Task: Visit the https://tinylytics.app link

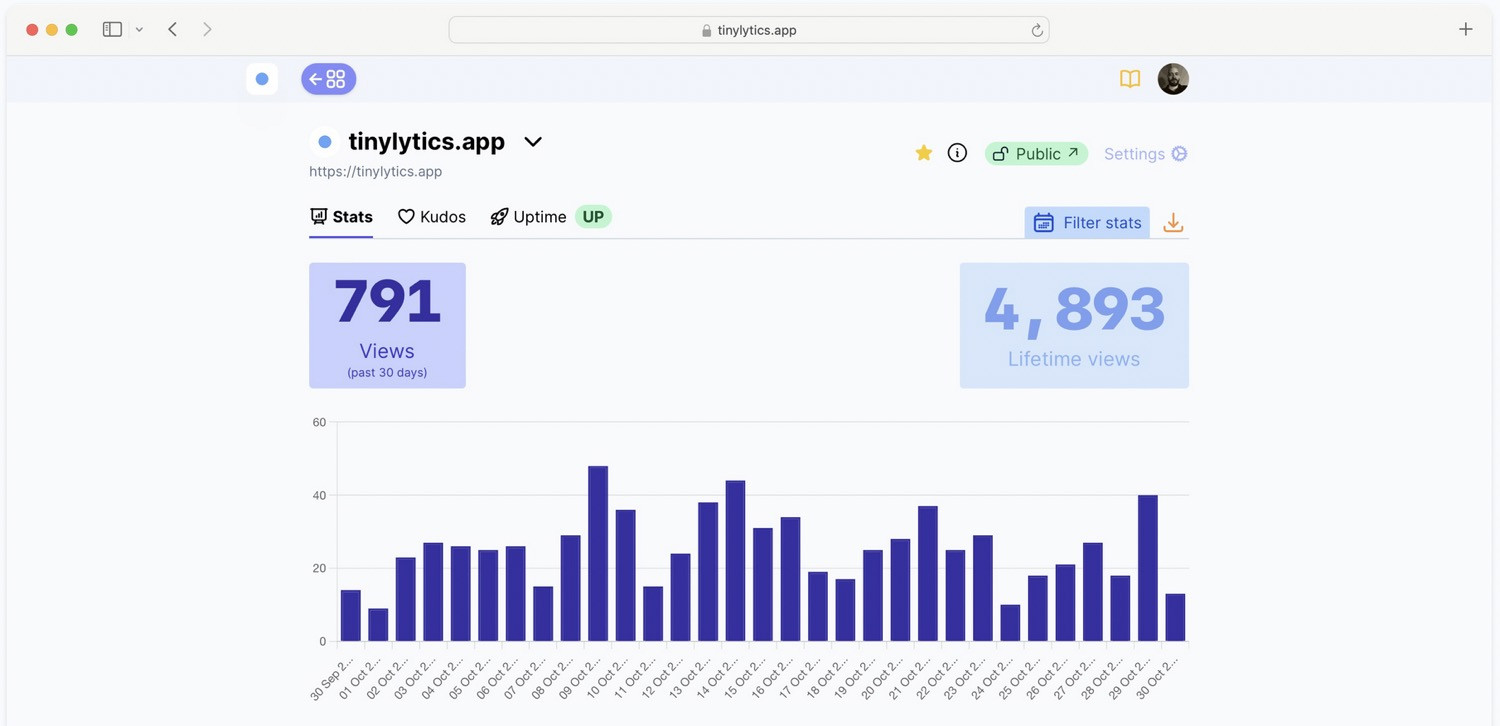Action: point(375,171)
